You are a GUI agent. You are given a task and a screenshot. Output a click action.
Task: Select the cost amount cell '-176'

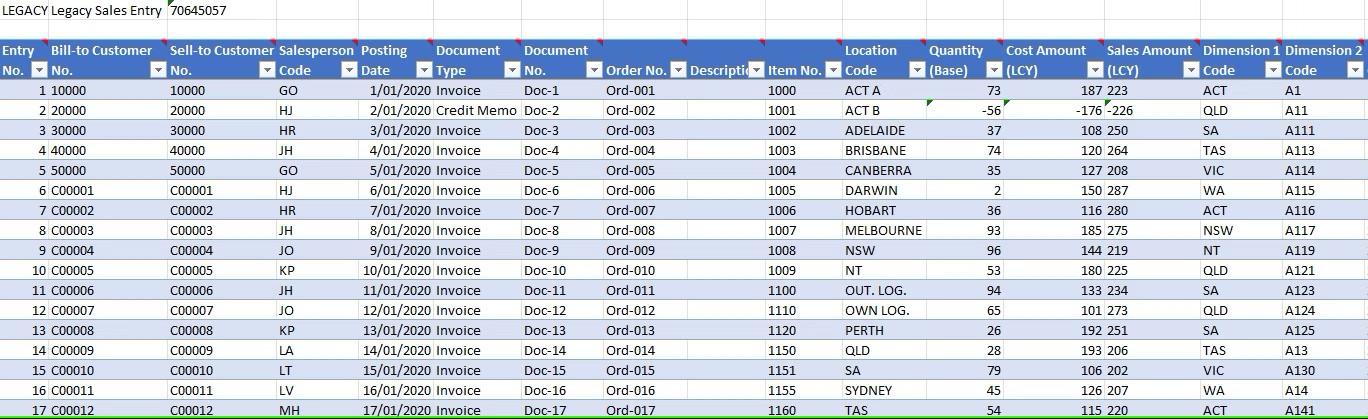(x=1054, y=110)
